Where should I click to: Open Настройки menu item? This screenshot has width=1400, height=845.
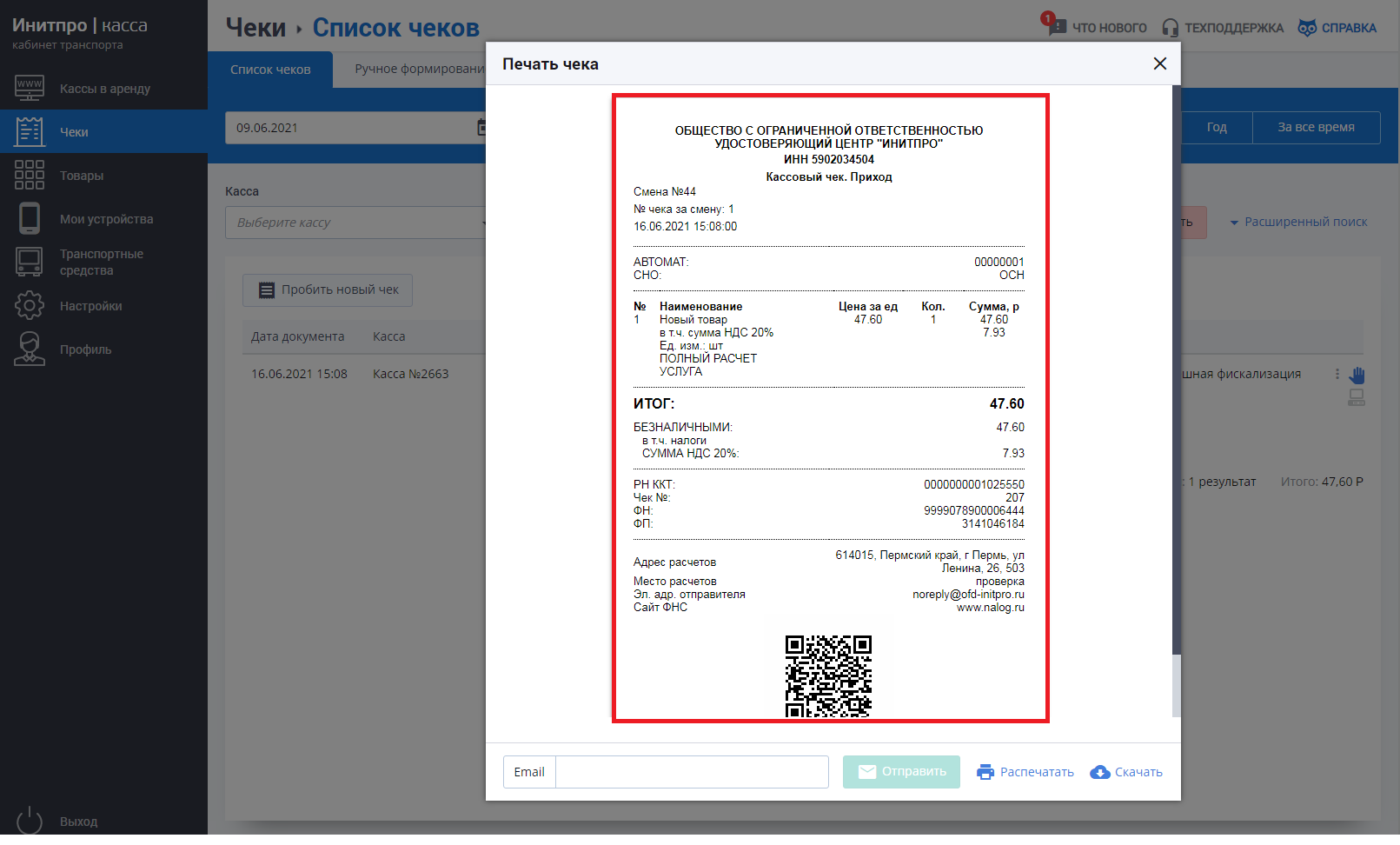104,306
